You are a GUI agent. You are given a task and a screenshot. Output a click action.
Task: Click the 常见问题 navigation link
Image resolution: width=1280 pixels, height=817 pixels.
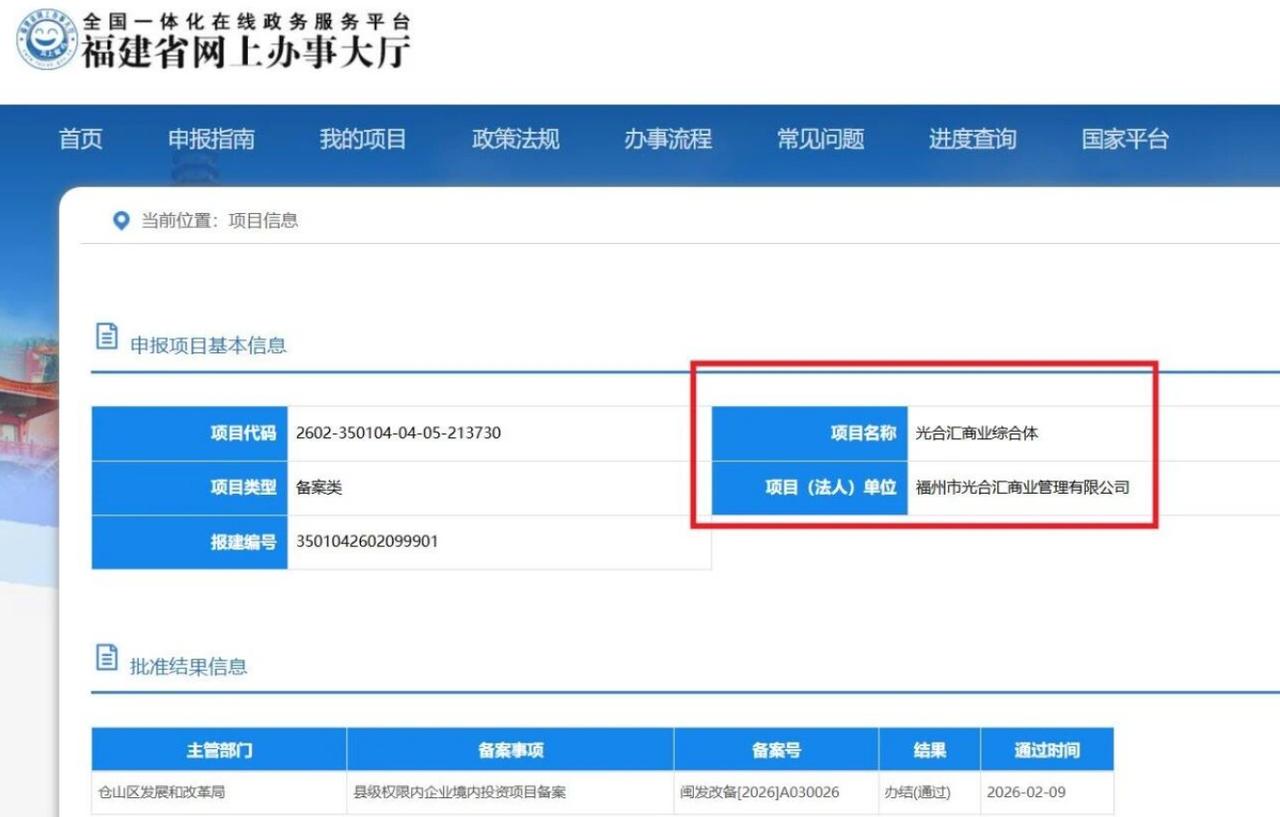click(819, 139)
